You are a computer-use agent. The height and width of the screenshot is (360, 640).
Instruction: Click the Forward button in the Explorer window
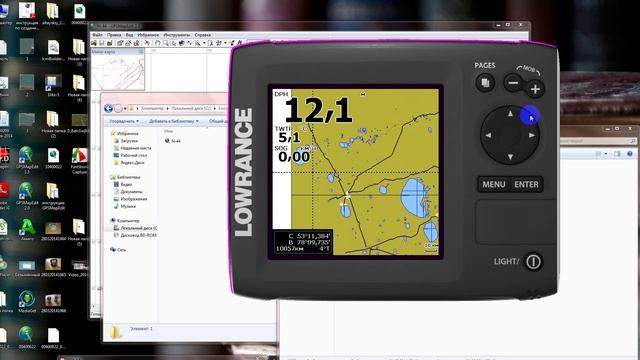118,109
